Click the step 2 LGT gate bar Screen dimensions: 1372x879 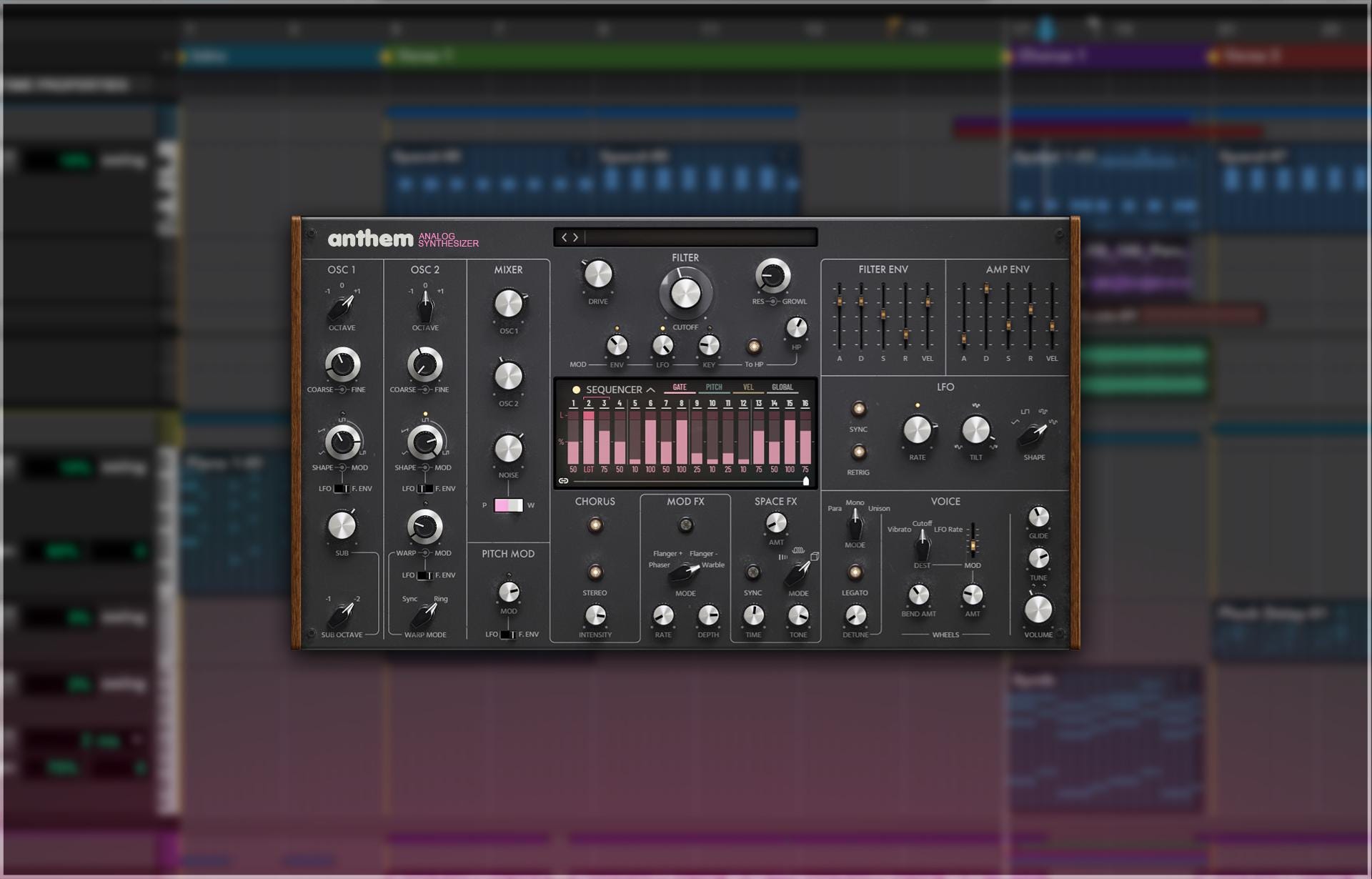tap(589, 438)
